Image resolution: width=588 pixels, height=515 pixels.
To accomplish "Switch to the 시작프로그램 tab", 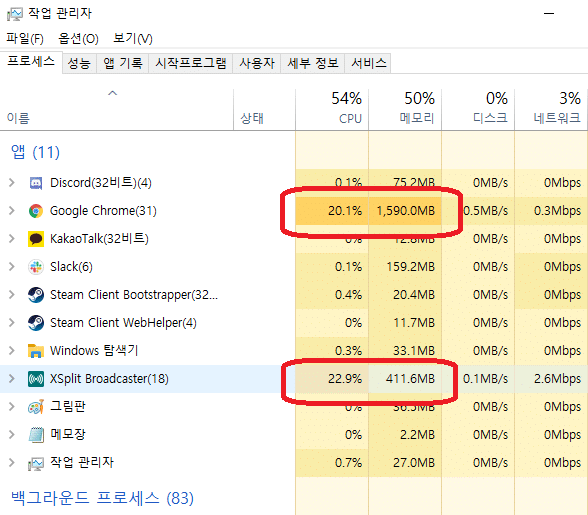I will 190,63.
